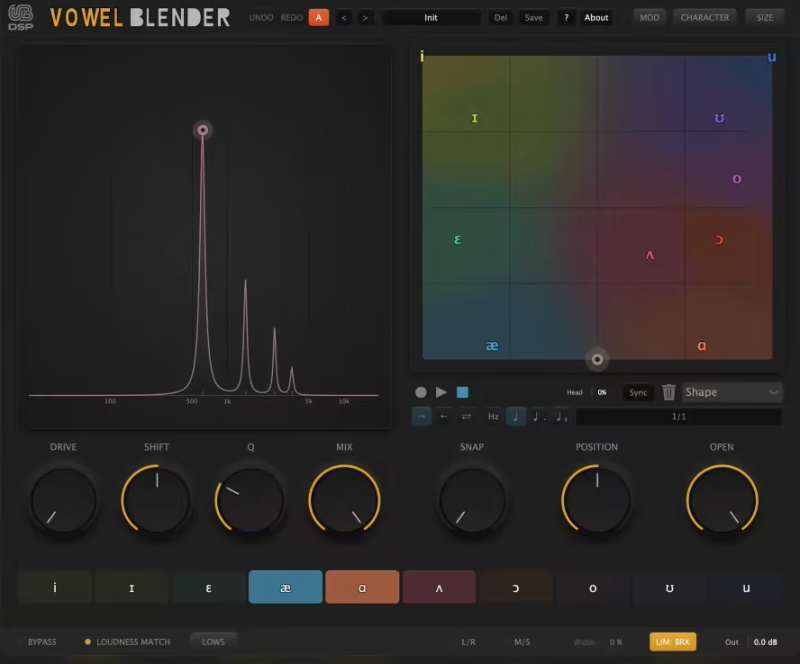This screenshot has height=664, width=800.
Task: Click the i corner label of pad
Action: coord(421,56)
